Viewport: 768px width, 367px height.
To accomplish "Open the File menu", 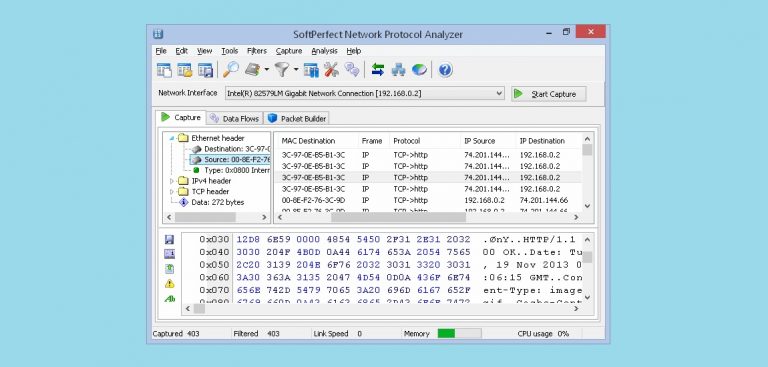I will click(x=161, y=51).
